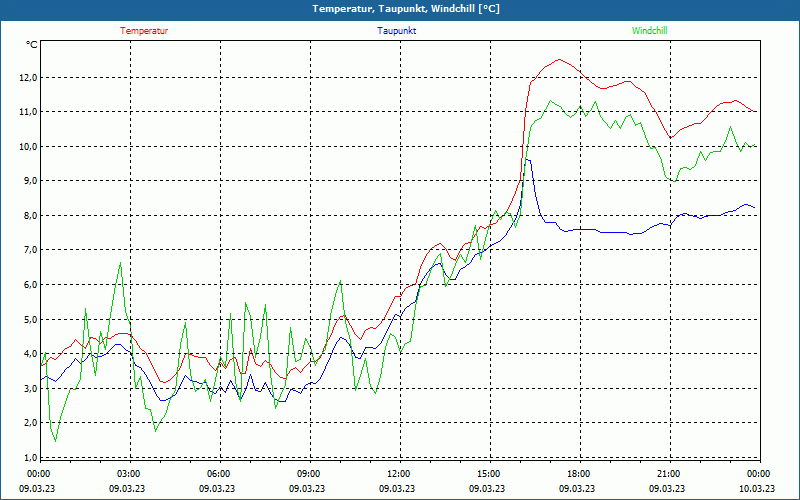
Task: Select the green Windchill legend label
Action: click(x=649, y=31)
